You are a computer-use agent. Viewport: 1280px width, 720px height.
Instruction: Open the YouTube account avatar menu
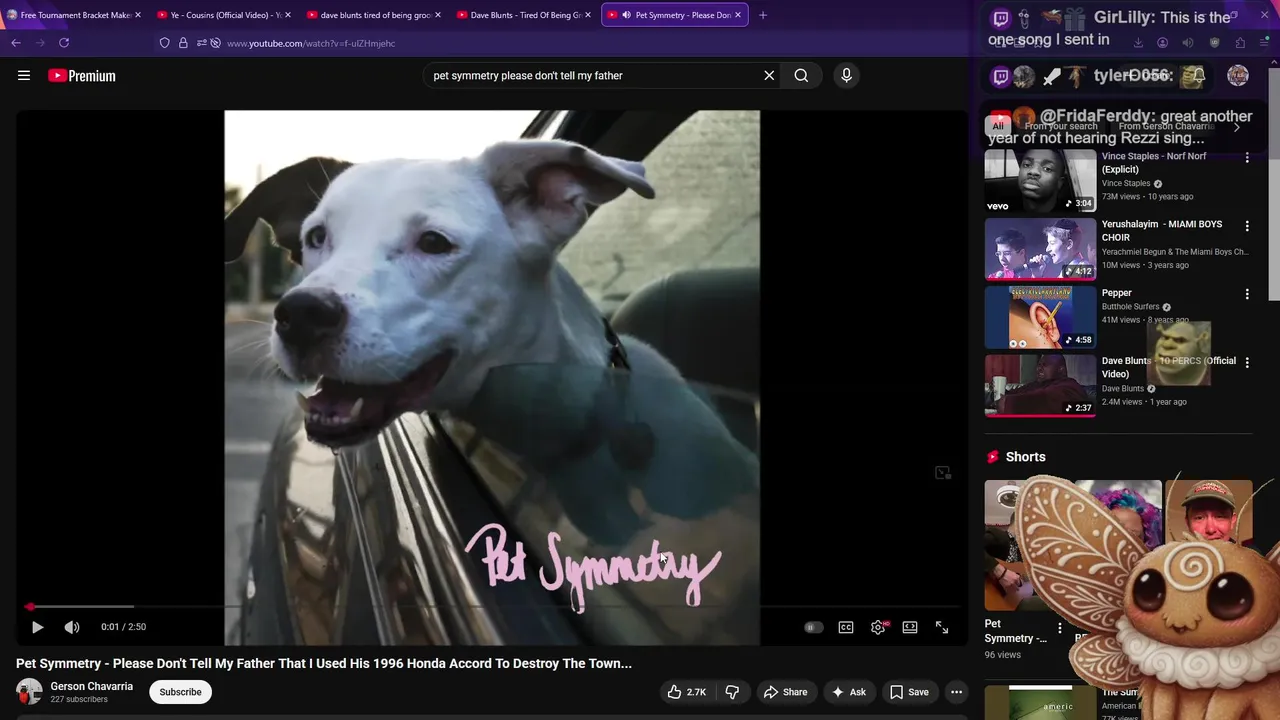[x=1238, y=76]
